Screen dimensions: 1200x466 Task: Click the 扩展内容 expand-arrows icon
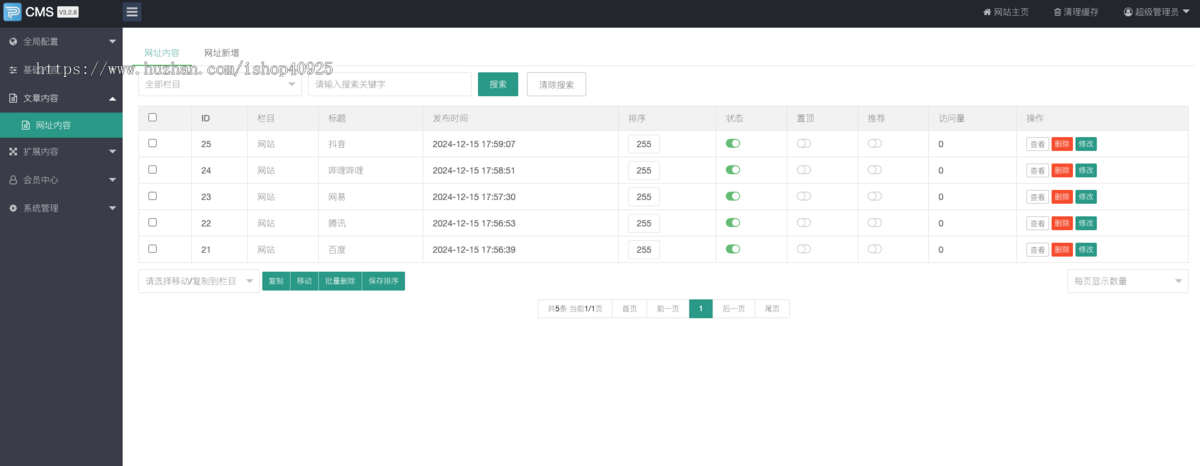click(x=13, y=152)
